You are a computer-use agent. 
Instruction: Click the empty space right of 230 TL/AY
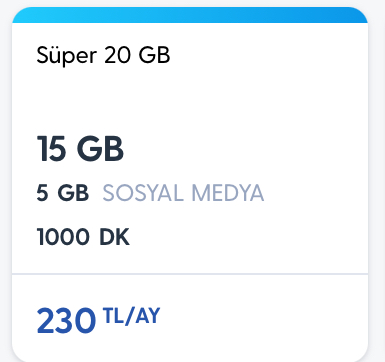point(263,320)
